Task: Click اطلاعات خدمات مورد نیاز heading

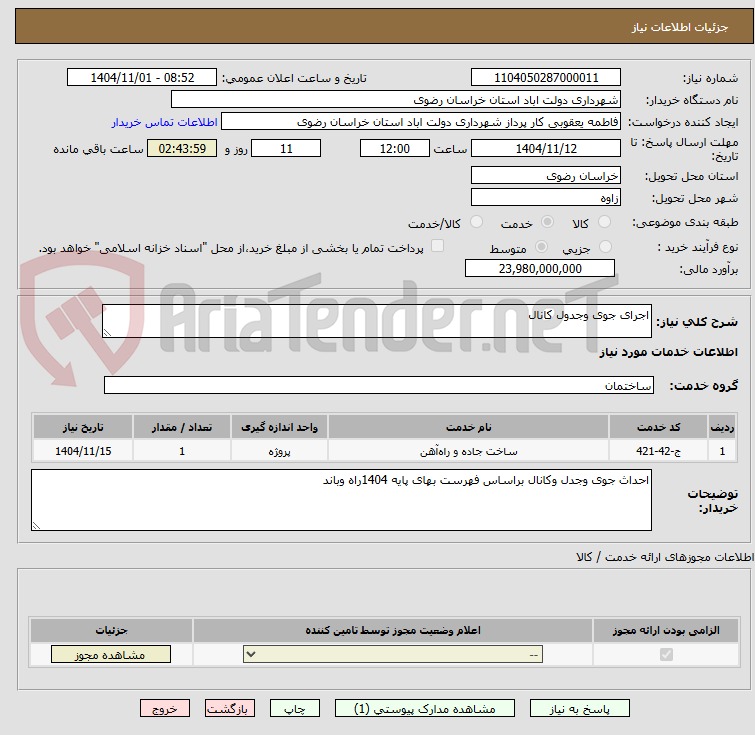Action: coord(668,352)
